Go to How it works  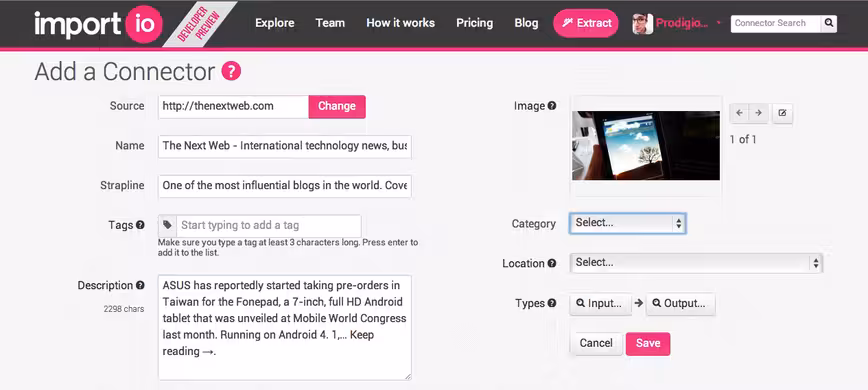click(x=400, y=23)
